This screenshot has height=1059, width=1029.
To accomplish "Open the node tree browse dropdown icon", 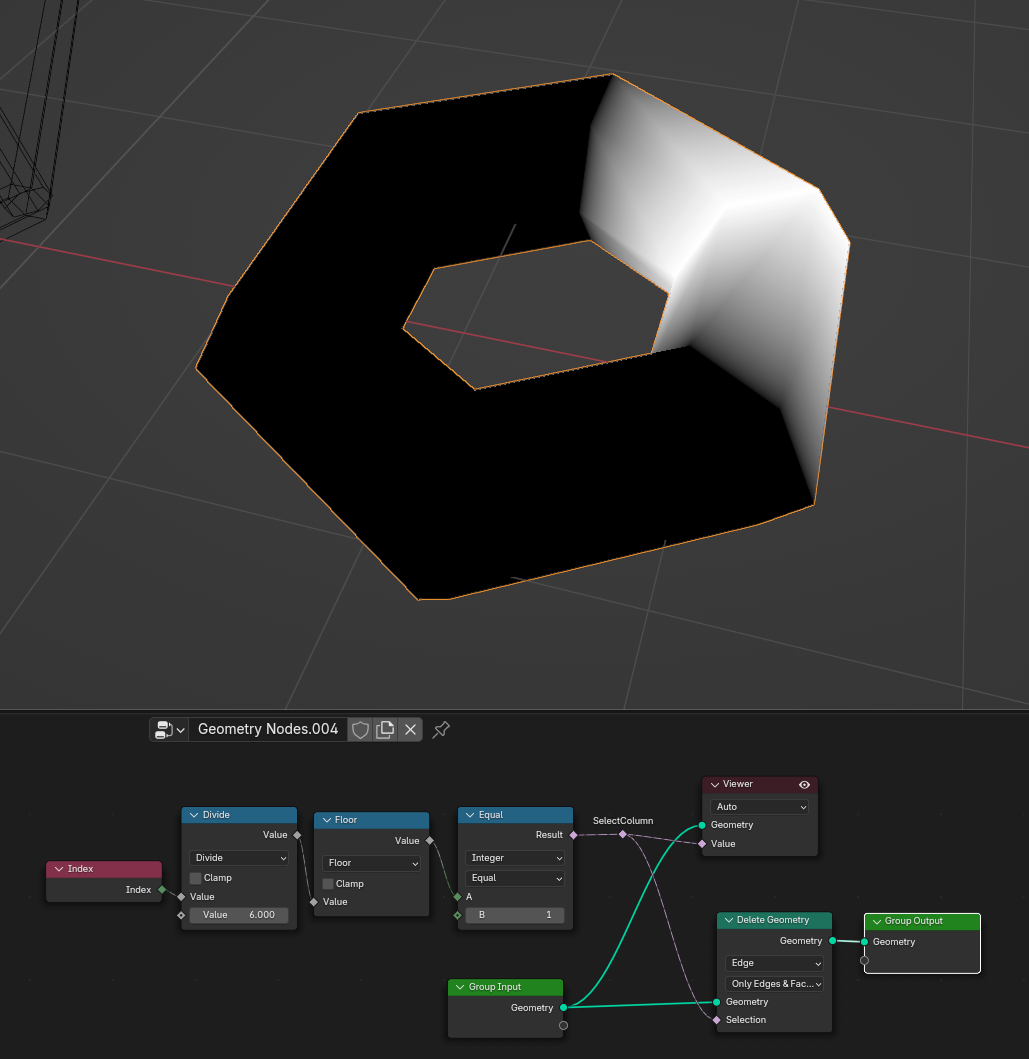I will 169,729.
